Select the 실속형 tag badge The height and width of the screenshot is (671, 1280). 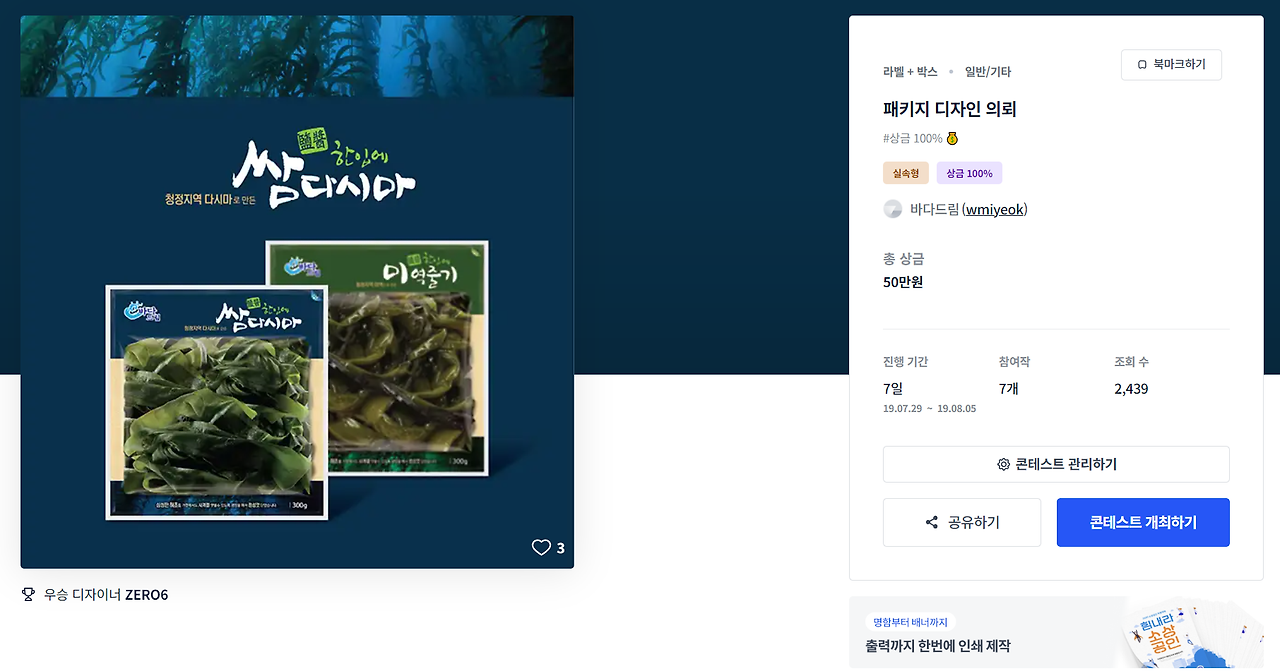[906, 173]
